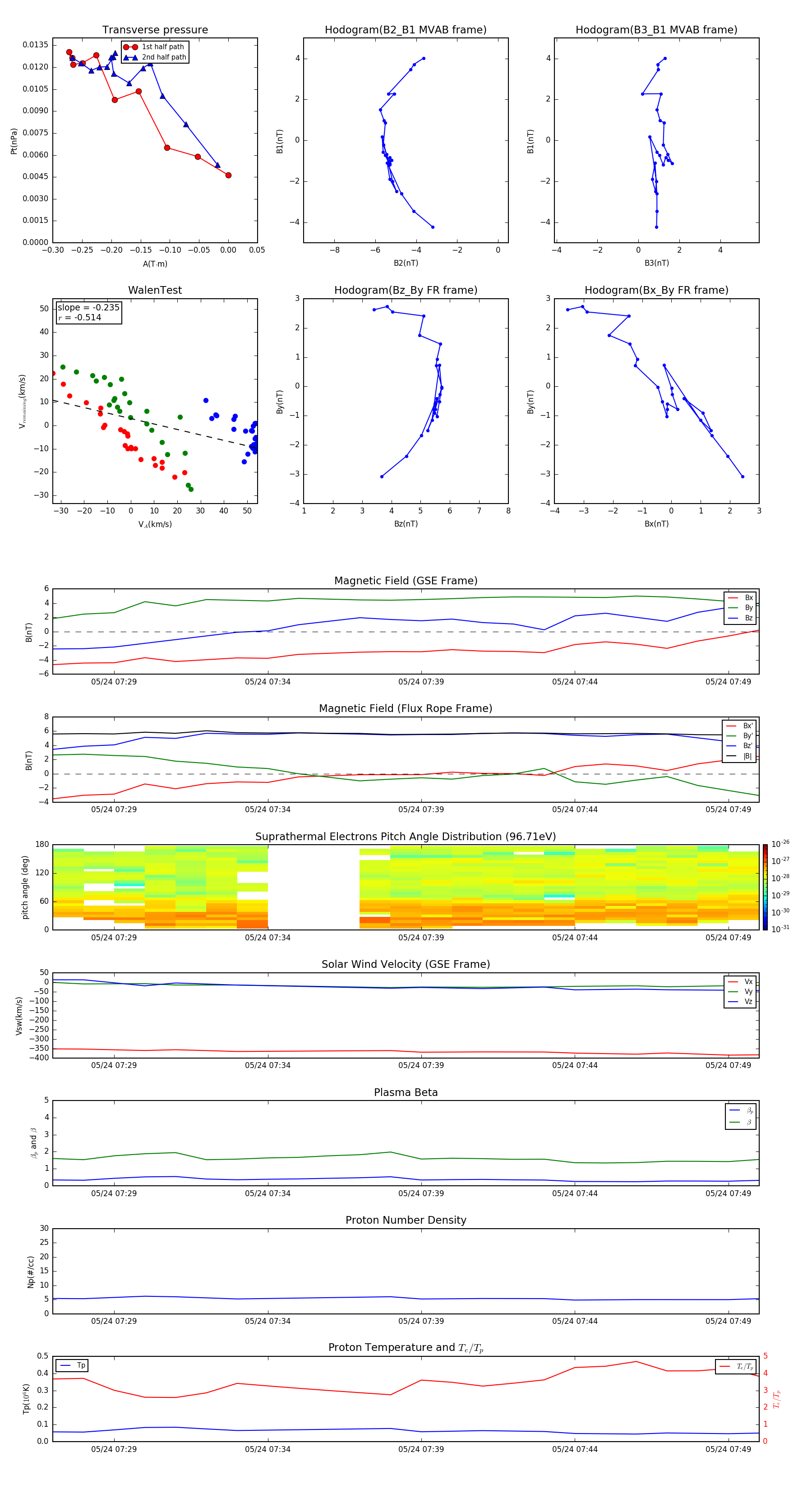Click the "WalenTest" plot title
812x1489 pixels.
(155, 290)
